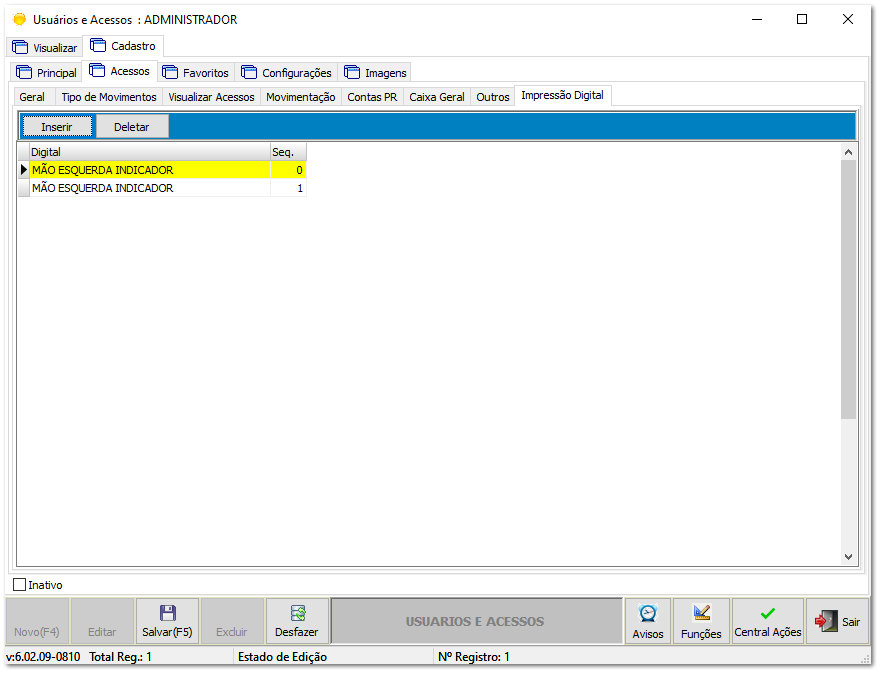880x673 pixels.
Task: Switch to Caixa Geral sub-tab
Action: (437, 97)
